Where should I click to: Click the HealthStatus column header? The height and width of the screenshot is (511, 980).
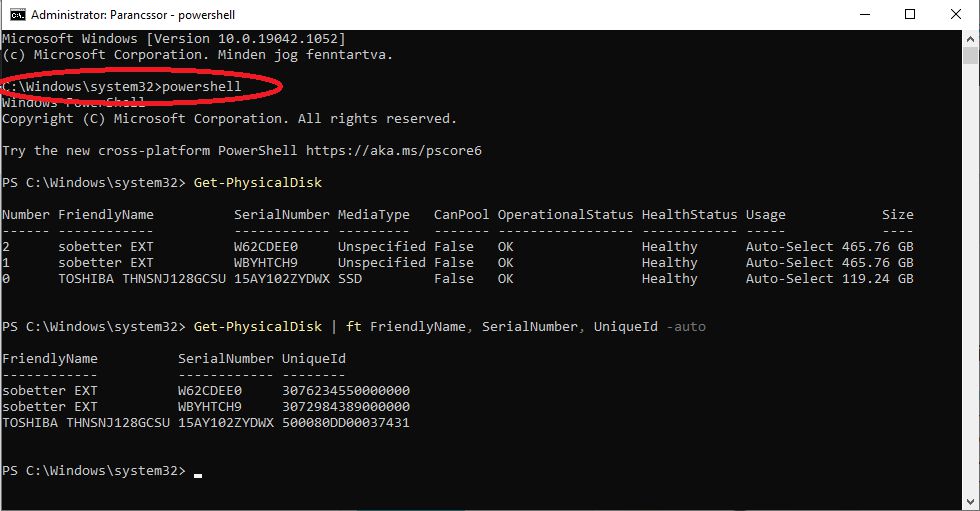coord(689,214)
